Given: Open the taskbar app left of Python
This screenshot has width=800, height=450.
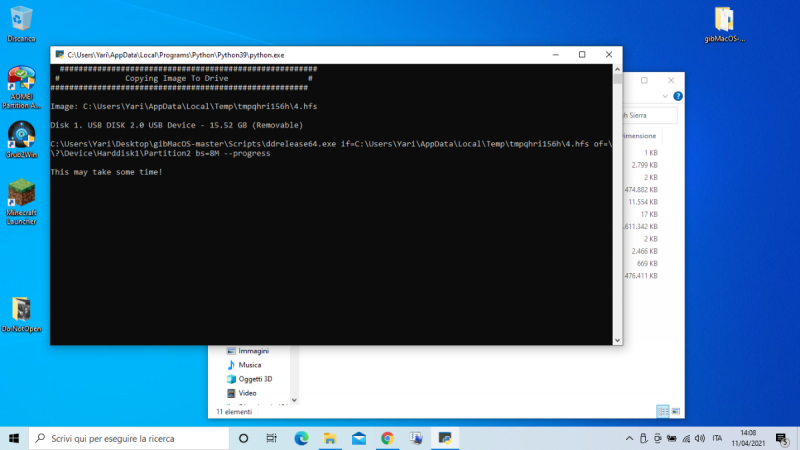Looking at the screenshot, I should coord(416,438).
